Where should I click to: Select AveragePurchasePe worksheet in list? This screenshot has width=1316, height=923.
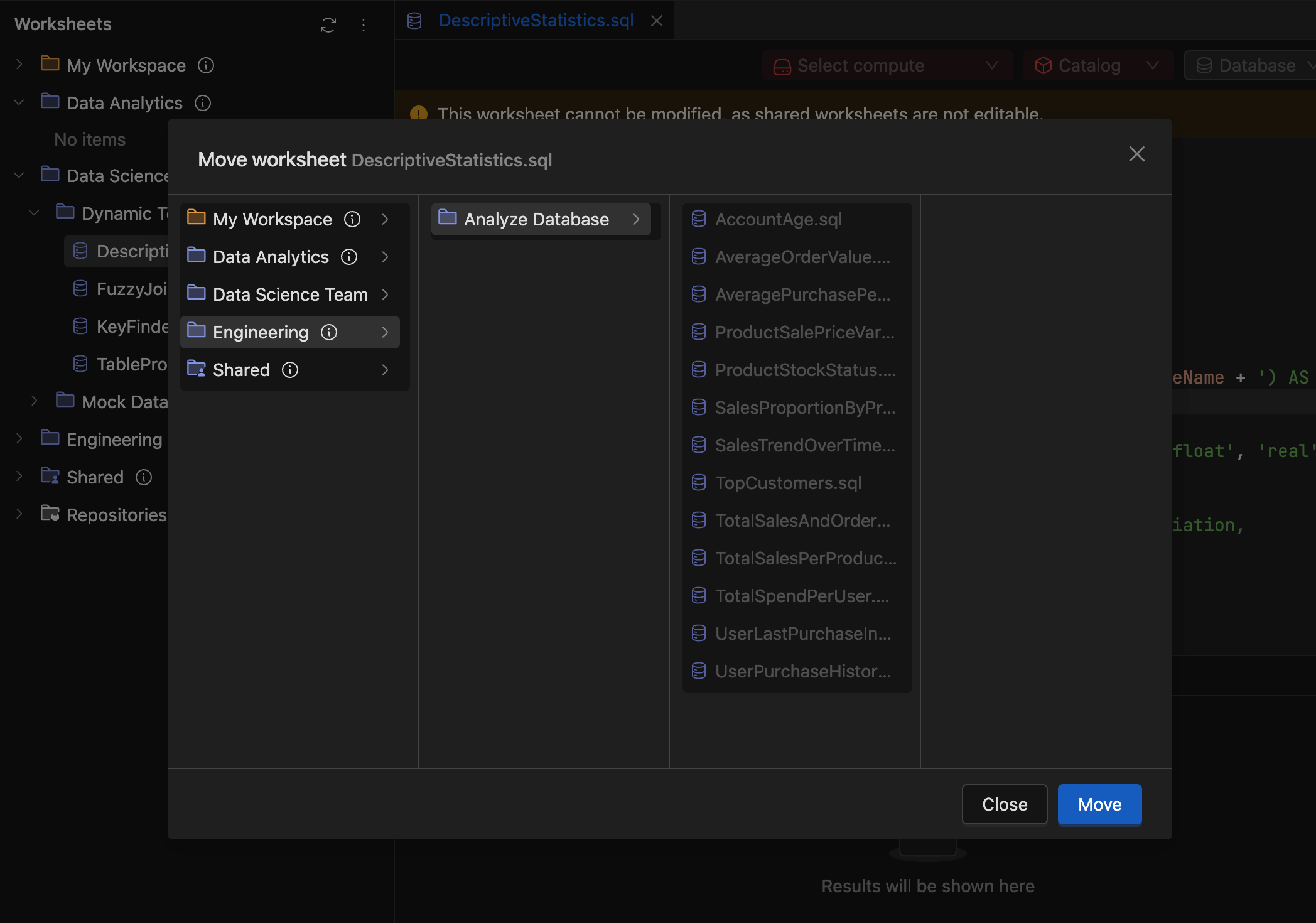click(792, 294)
